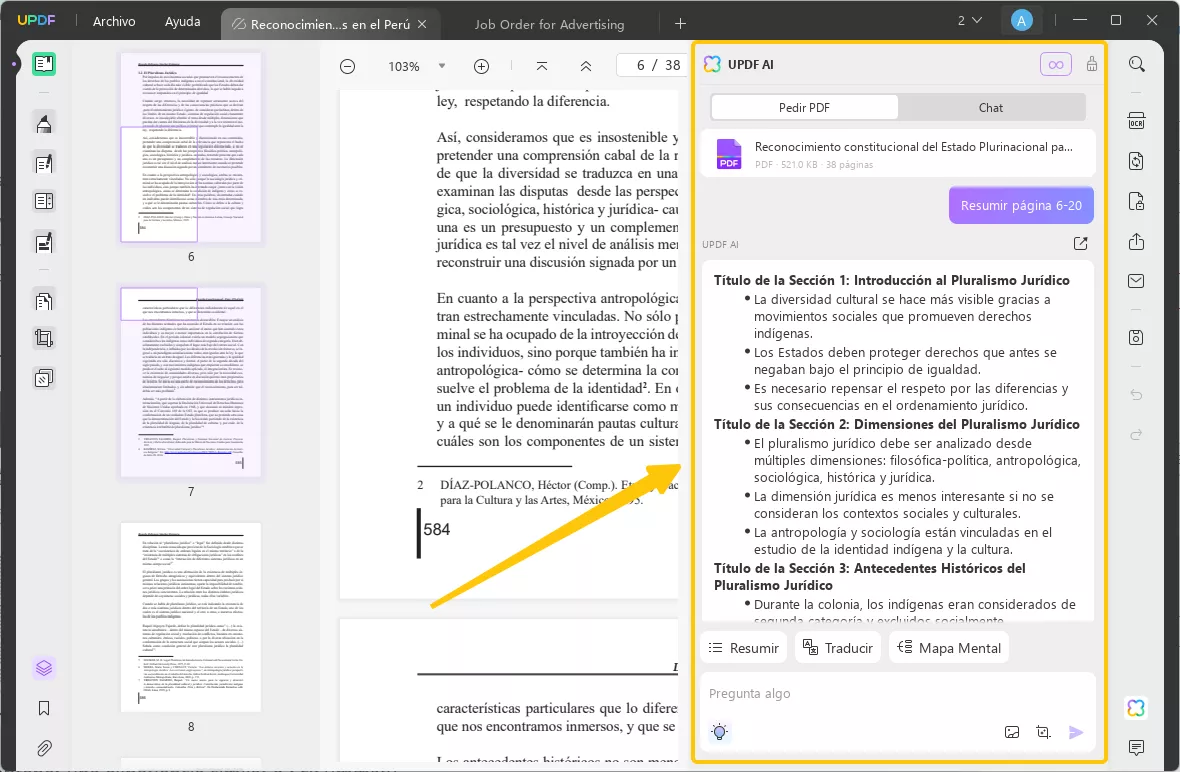Run OCR text recognition
Screen dimensions: 1180x772
1136,120
